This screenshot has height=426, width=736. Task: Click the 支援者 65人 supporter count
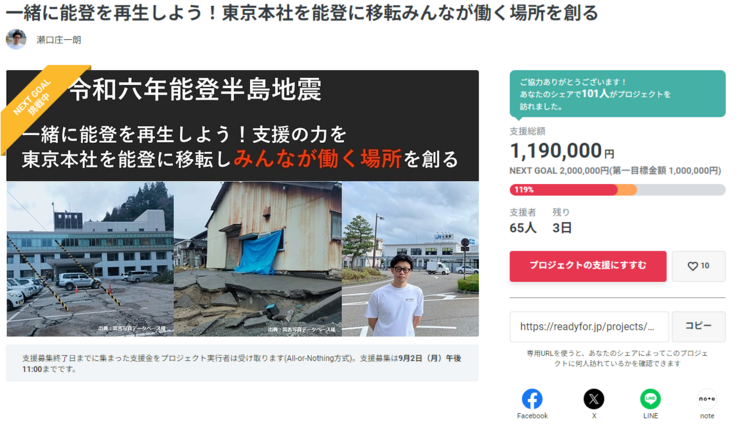click(x=523, y=221)
